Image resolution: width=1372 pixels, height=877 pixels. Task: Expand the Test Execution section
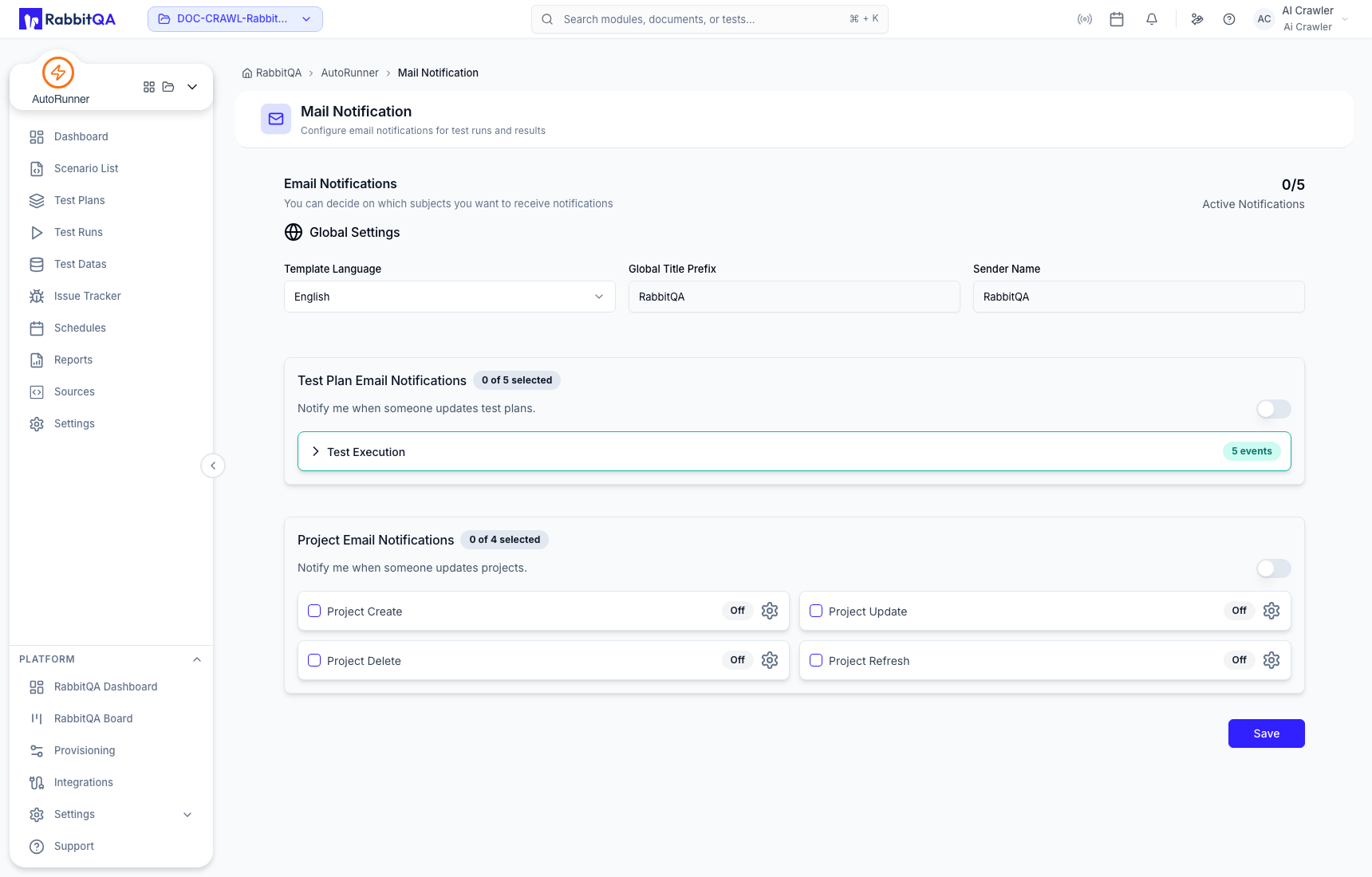(x=794, y=451)
